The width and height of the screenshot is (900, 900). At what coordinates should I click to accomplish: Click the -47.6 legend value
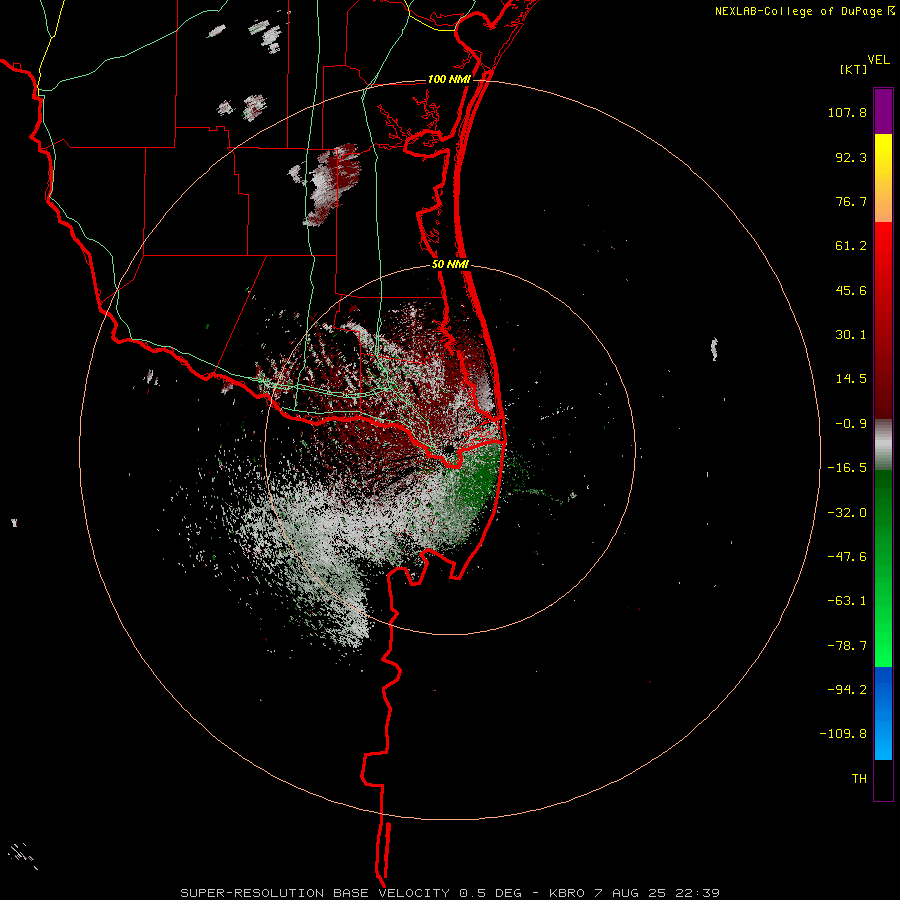[847, 557]
